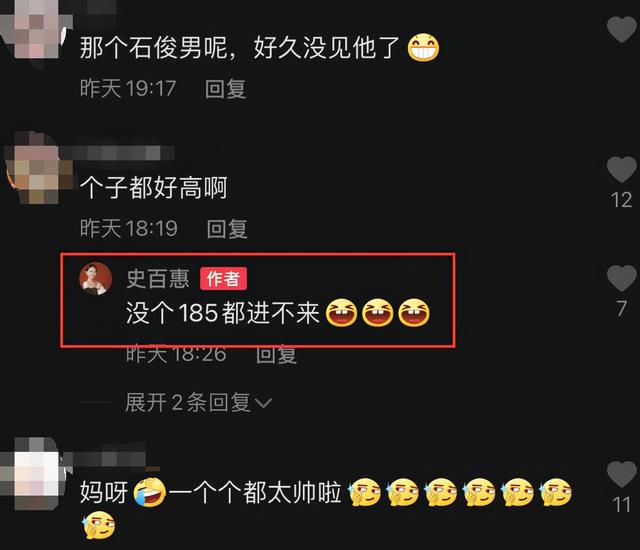Expand 展开2条回复 to show hidden replies
This screenshot has width=640, height=550.
(198, 403)
